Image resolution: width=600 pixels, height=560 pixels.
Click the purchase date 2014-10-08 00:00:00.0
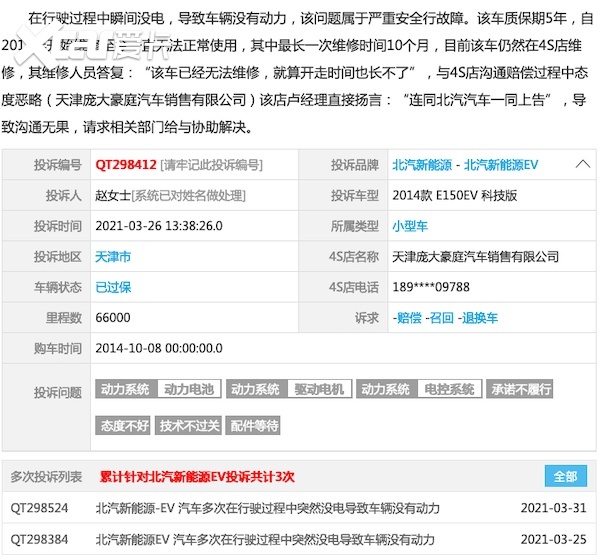point(159,348)
